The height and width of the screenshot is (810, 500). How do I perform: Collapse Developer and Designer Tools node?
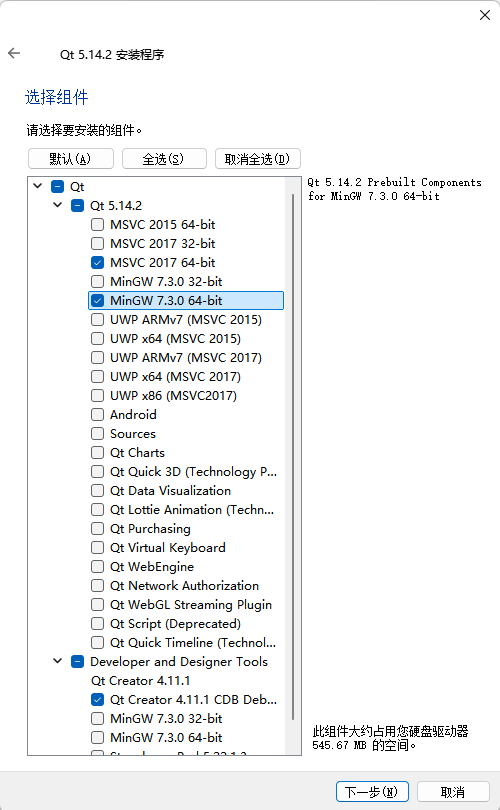pos(57,661)
